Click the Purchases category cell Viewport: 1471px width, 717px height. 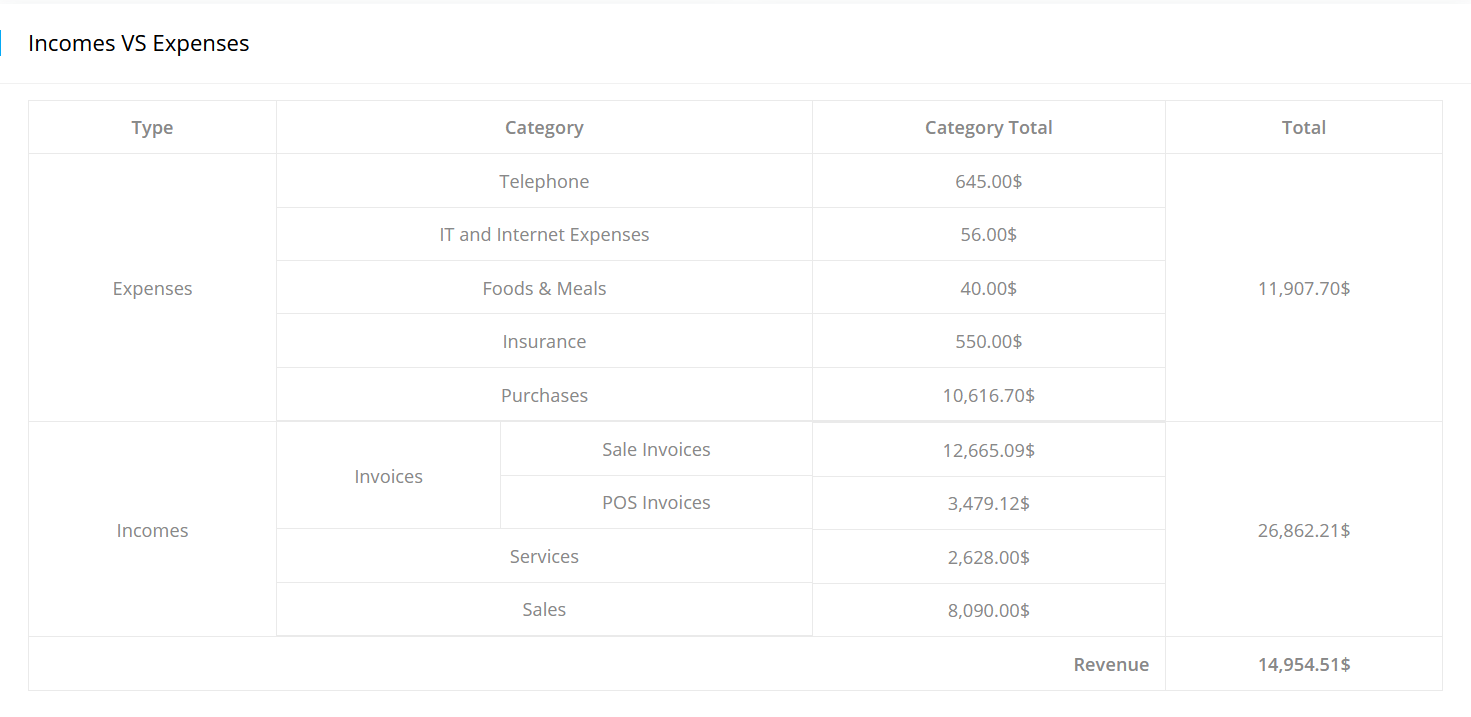pyautogui.click(x=544, y=396)
